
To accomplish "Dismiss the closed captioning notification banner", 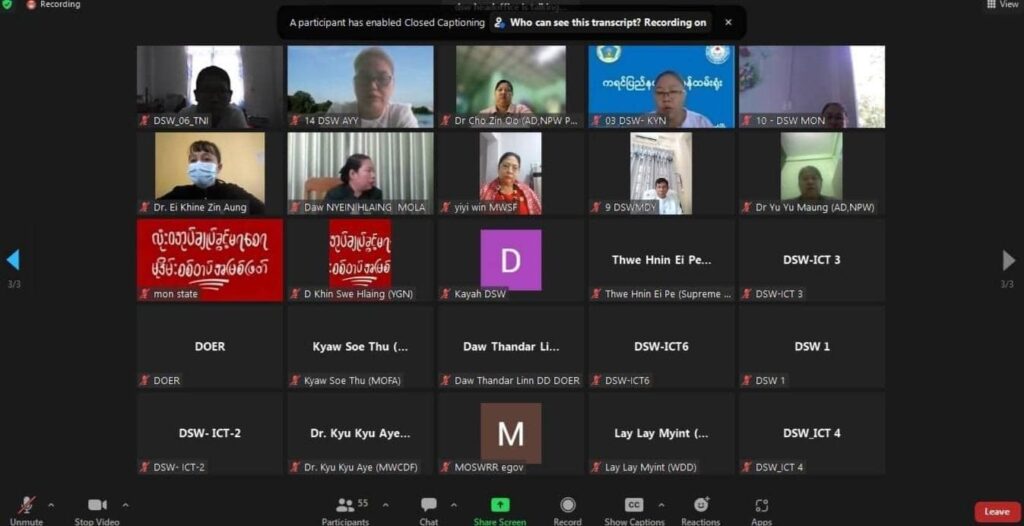I will 728,22.
